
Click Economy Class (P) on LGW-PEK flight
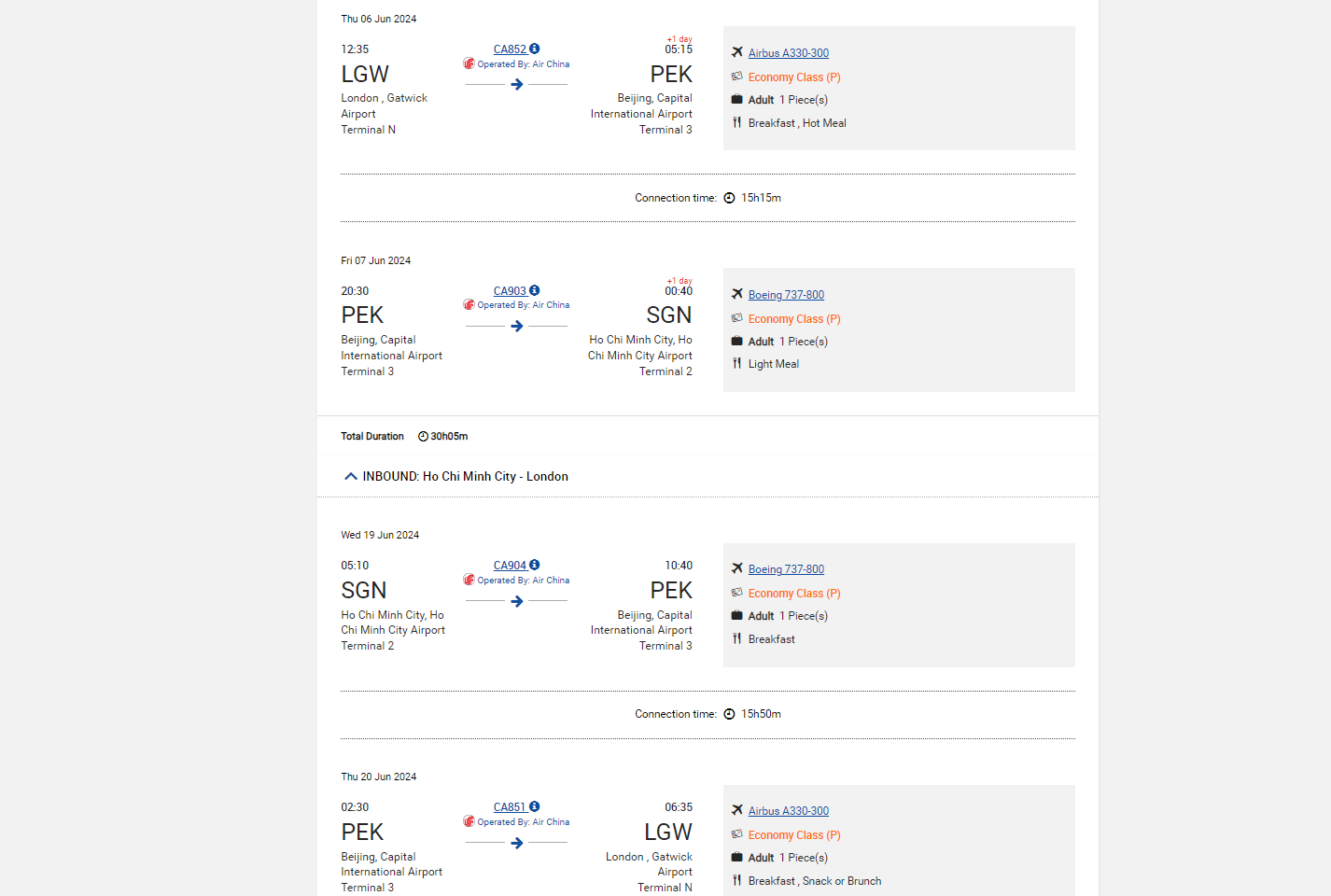(x=793, y=77)
